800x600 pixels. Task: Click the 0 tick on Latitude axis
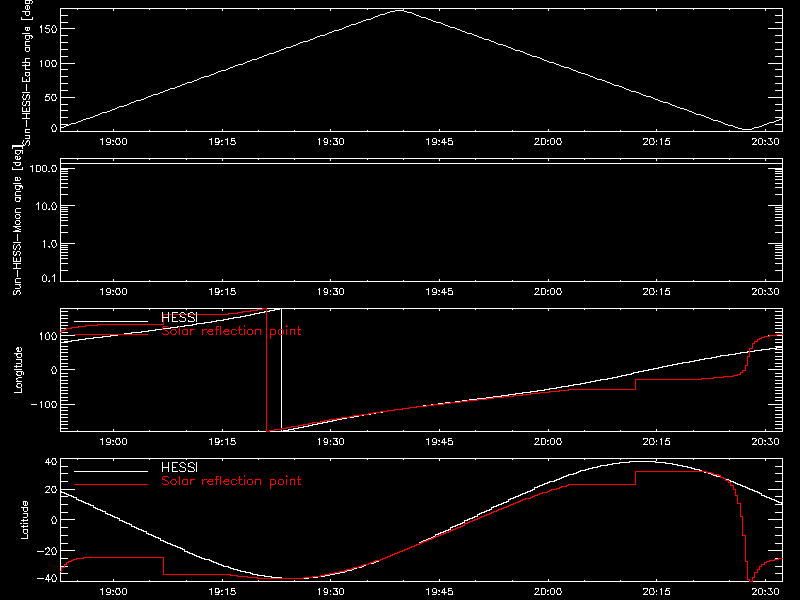54,520
